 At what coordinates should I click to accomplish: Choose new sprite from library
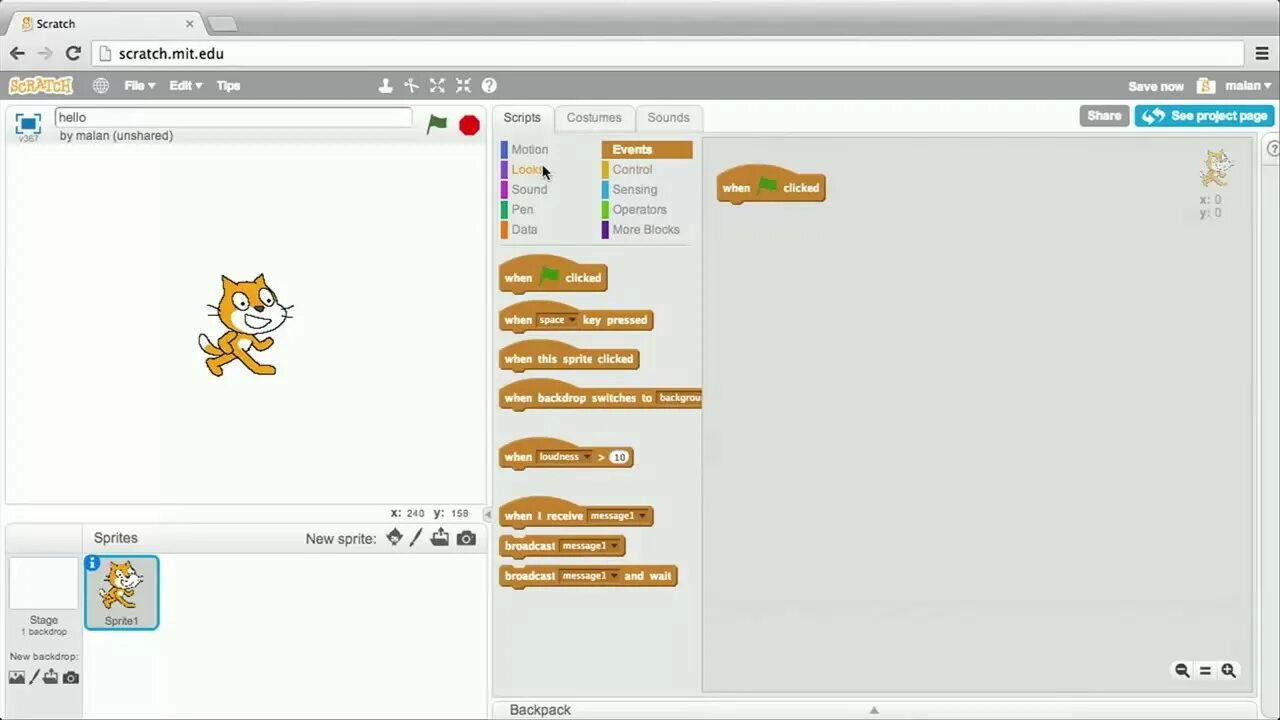pos(395,538)
